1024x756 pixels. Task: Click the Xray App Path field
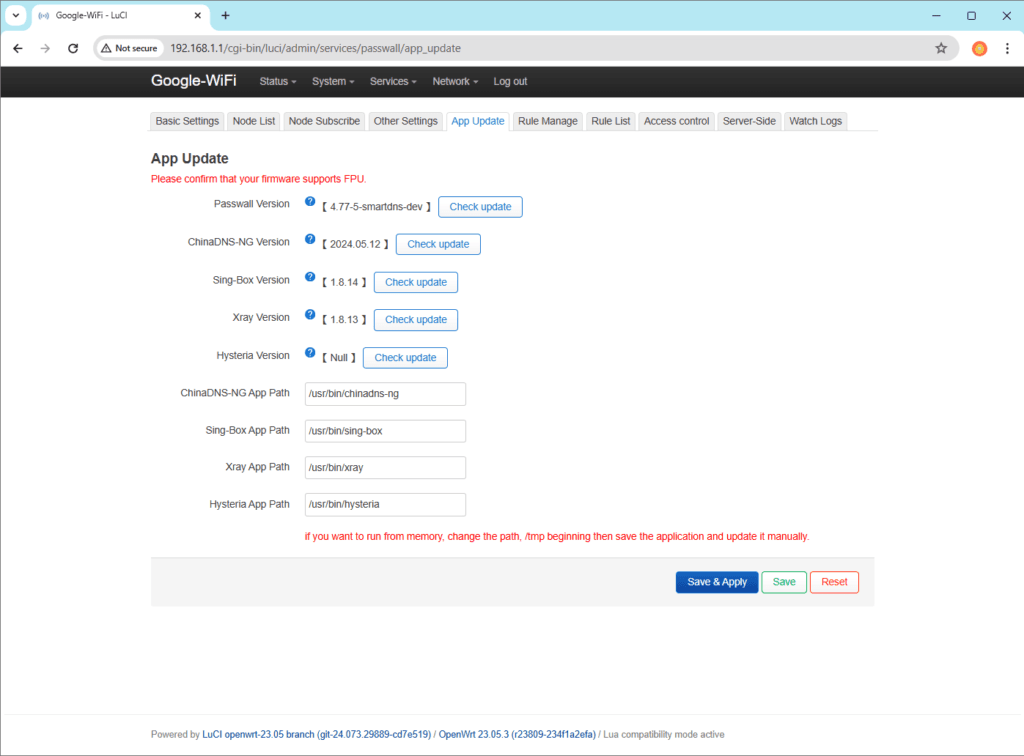tap(385, 467)
